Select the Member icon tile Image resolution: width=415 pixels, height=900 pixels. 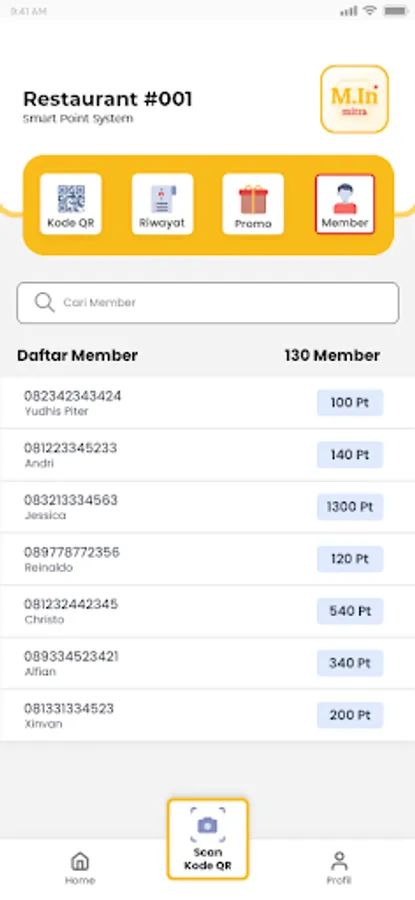(x=345, y=204)
